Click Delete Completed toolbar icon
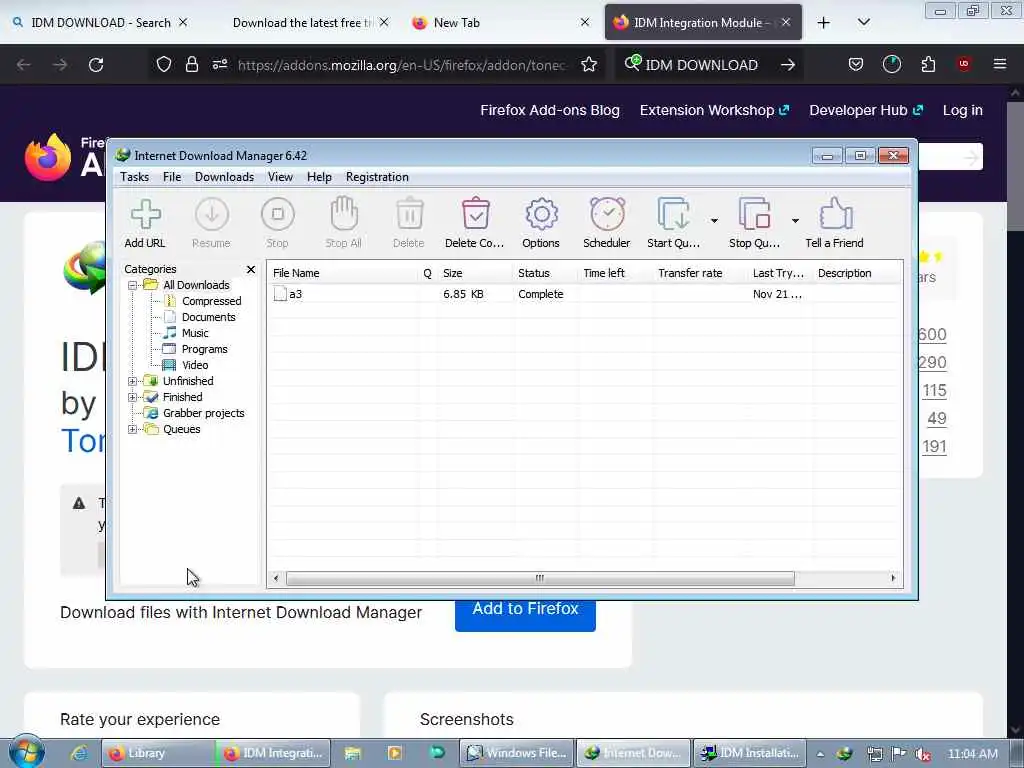 [475, 223]
